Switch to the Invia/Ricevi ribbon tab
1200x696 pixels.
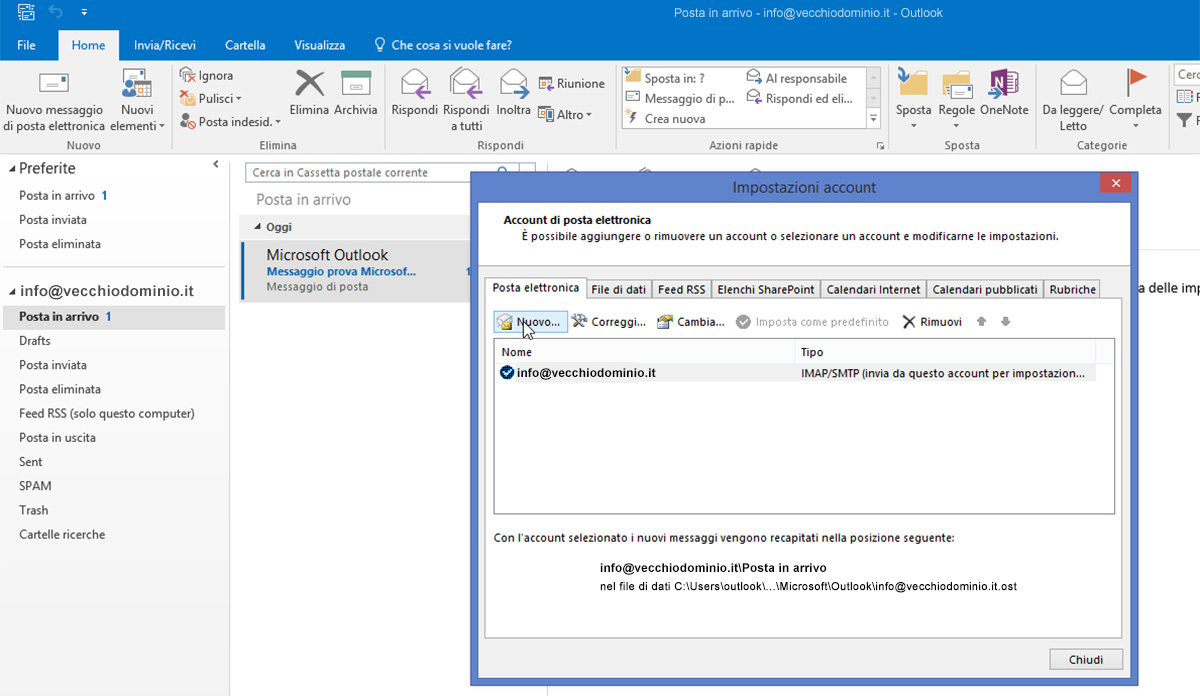pyautogui.click(x=165, y=45)
